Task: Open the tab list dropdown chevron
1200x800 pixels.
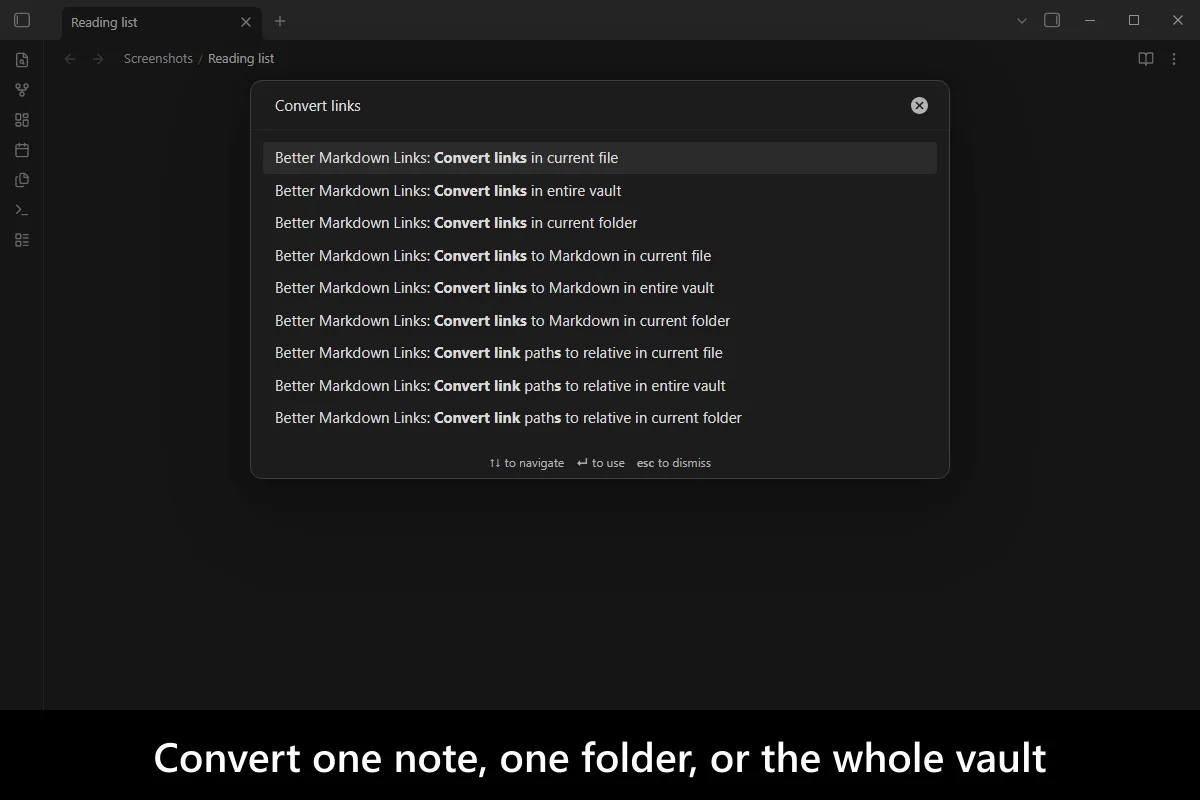Action: pos(1022,20)
